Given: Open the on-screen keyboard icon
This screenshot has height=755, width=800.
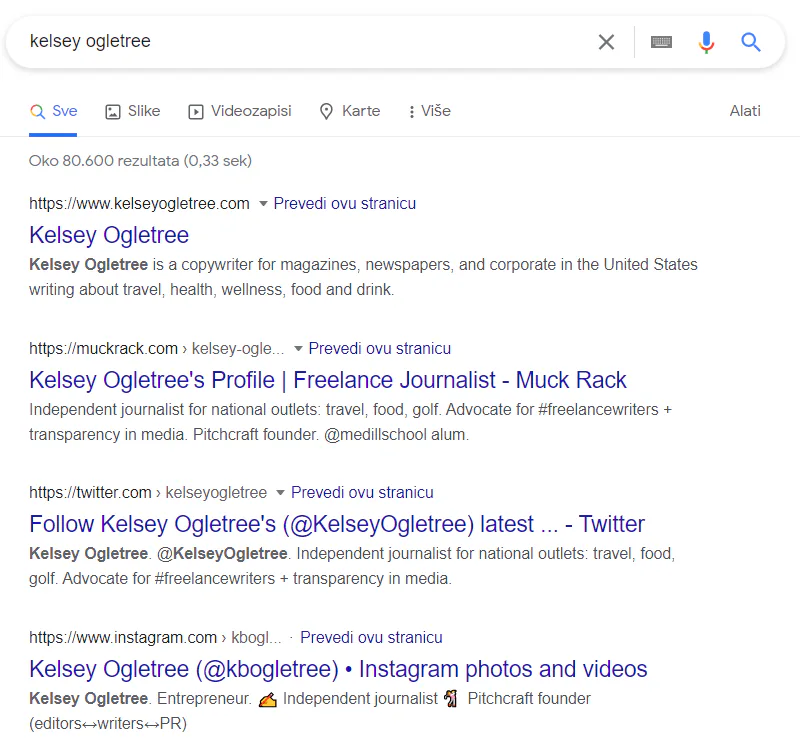Looking at the screenshot, I should pyautogui.click(x=661, y=42).
